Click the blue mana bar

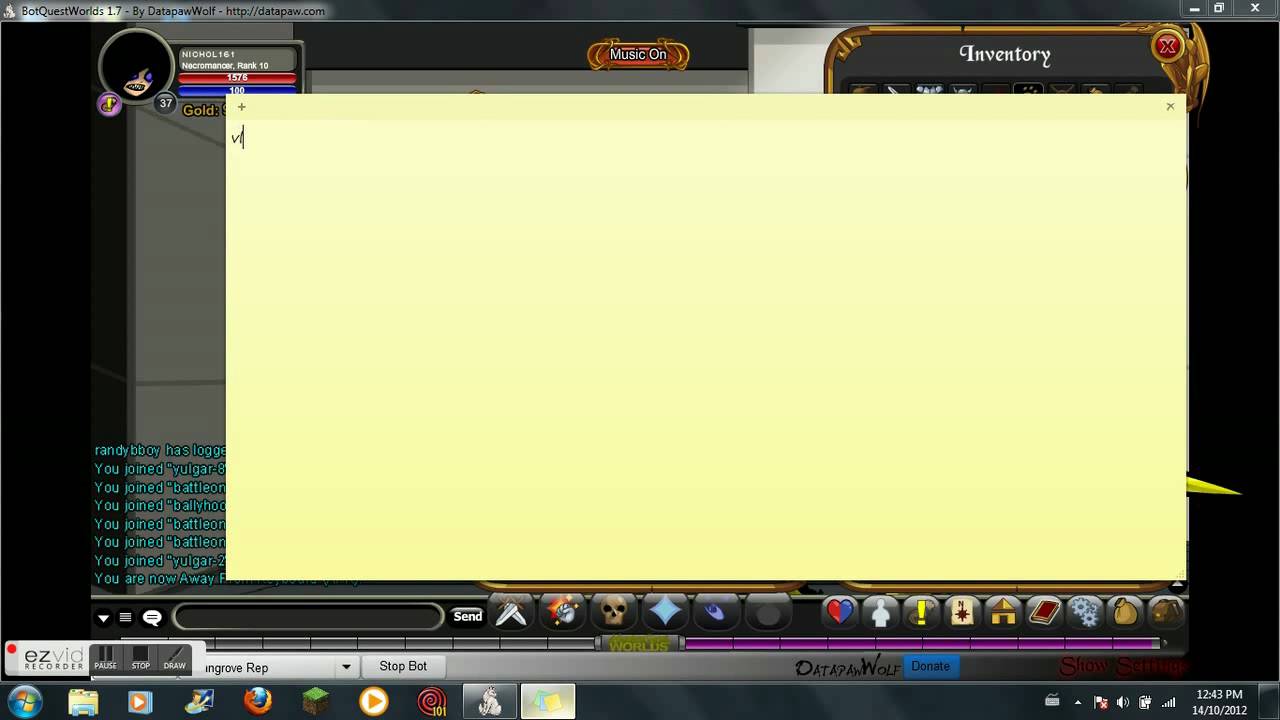[237, 90]
